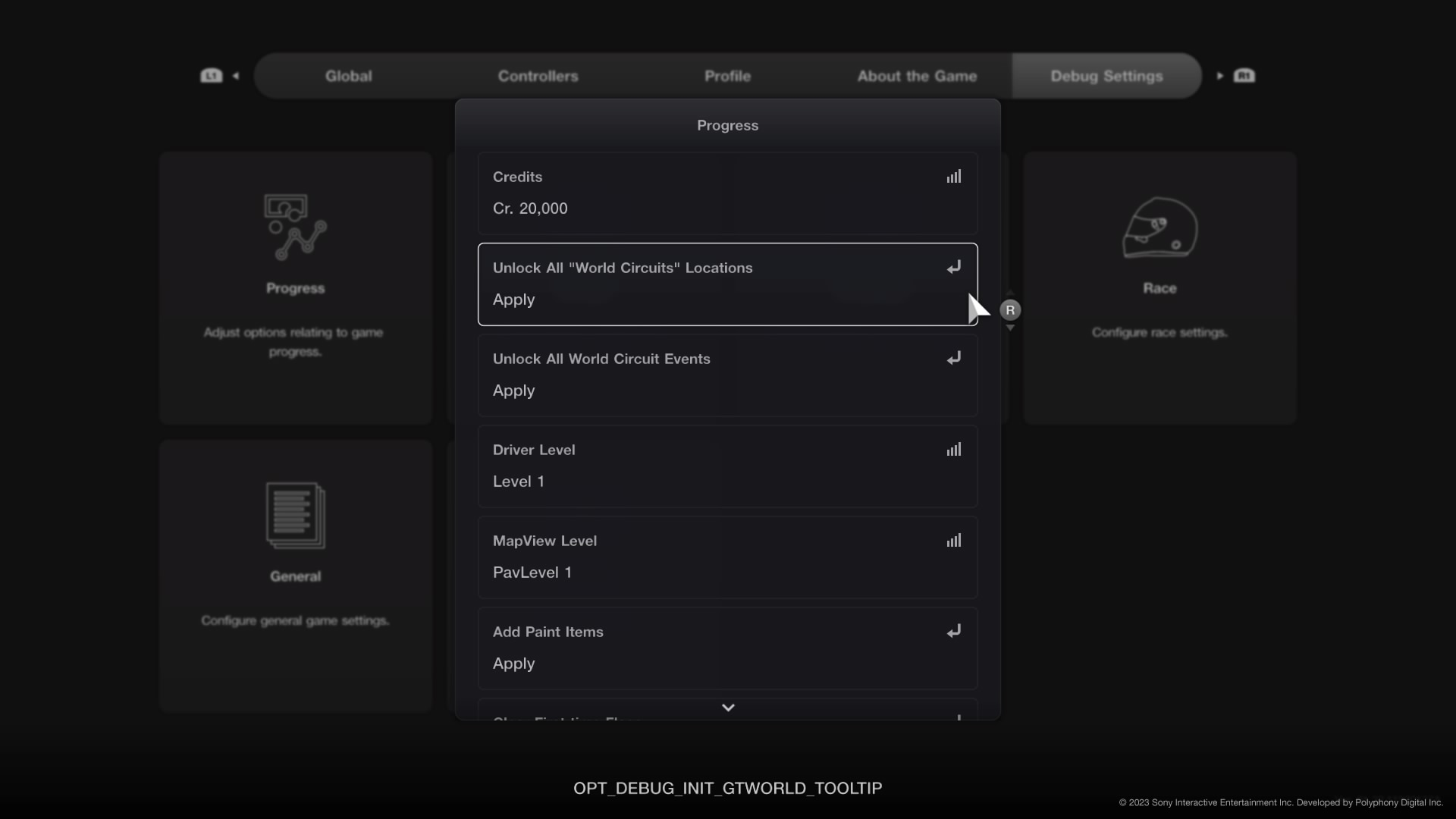Click enter arrow for World Circuits Locations
The width and height of the screenshot is (1456, 819).
(954, 268)
